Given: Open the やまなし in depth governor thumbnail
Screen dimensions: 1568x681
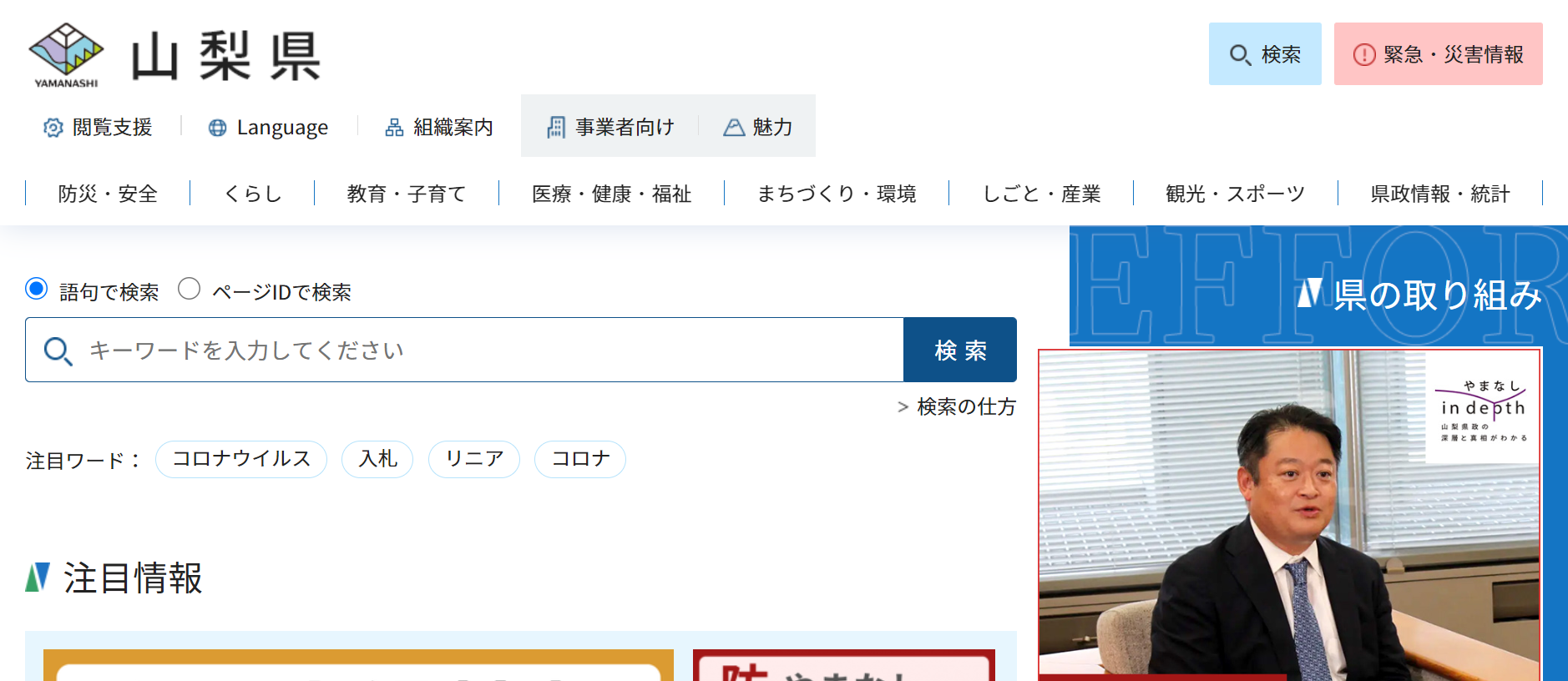Looking at the screenshot, I should [x=1290, y=515].
